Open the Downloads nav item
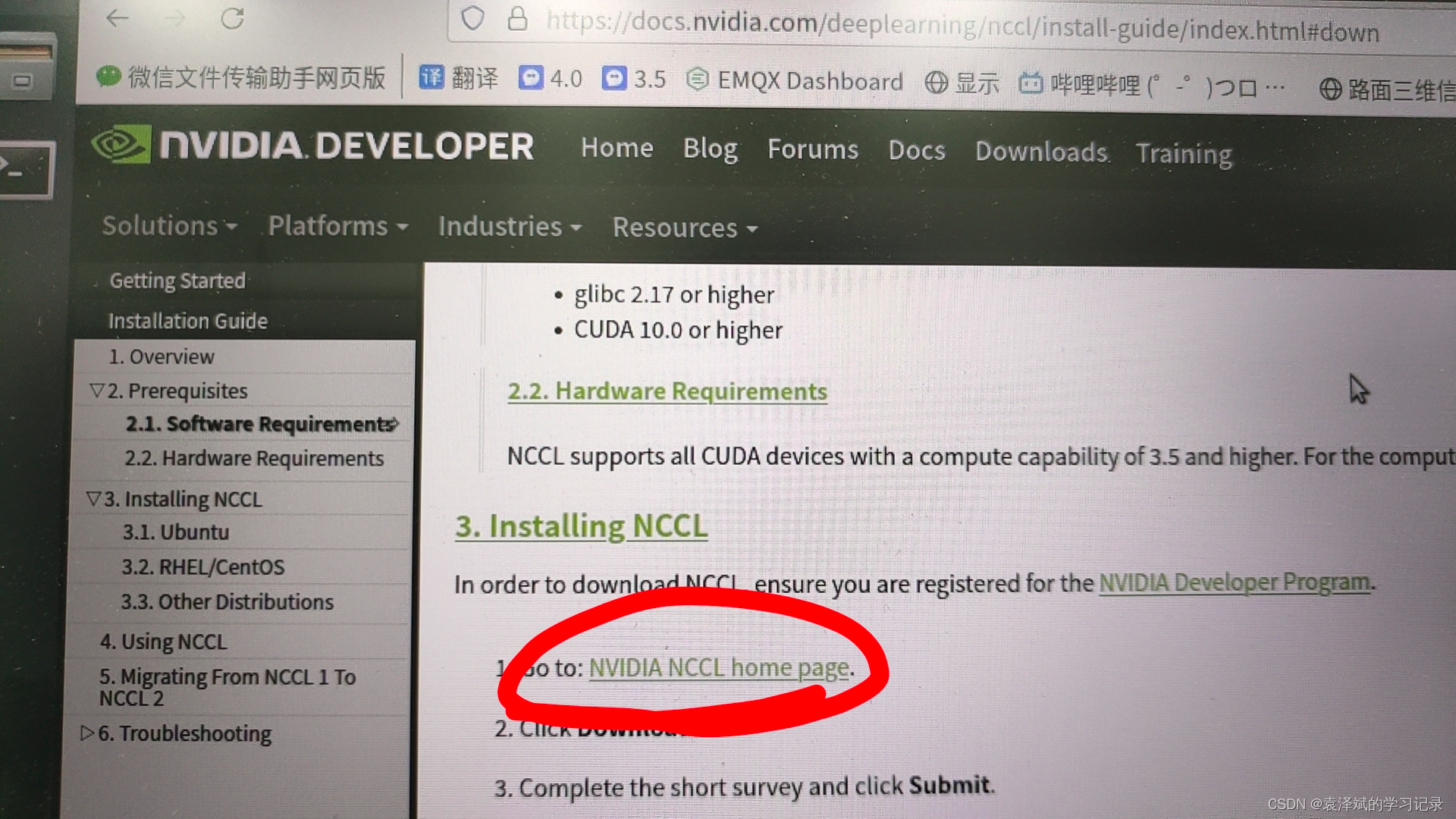Screen dimensions: 1456x819 [x=1041, y=152]
